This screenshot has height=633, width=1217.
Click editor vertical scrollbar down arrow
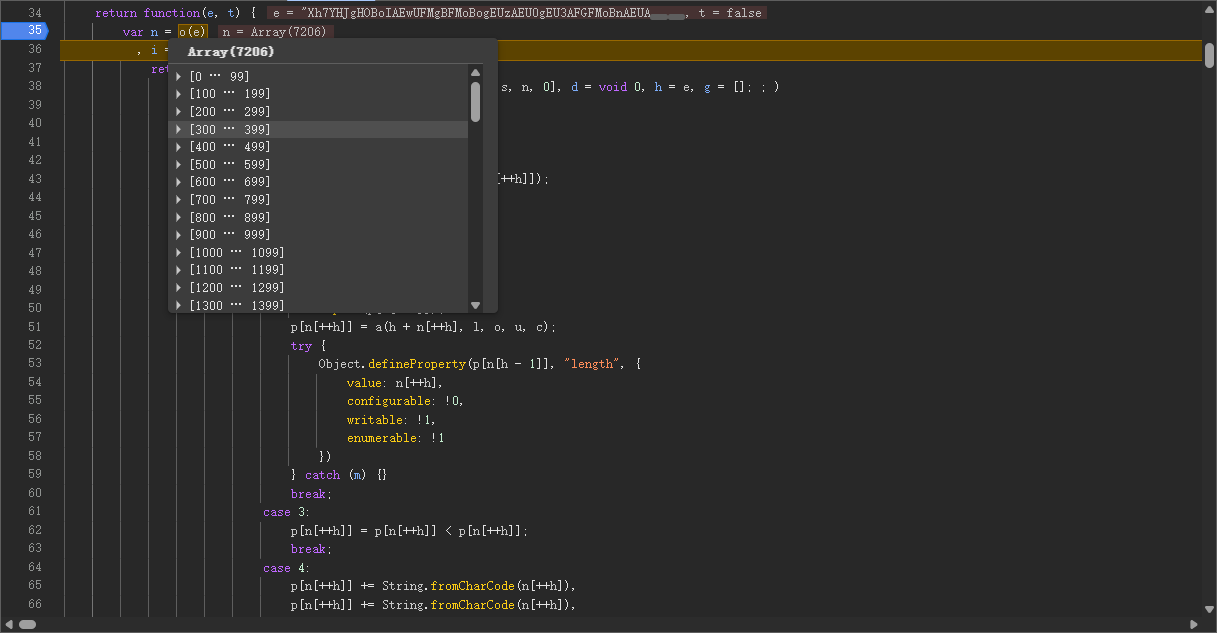coord(1209,610)
